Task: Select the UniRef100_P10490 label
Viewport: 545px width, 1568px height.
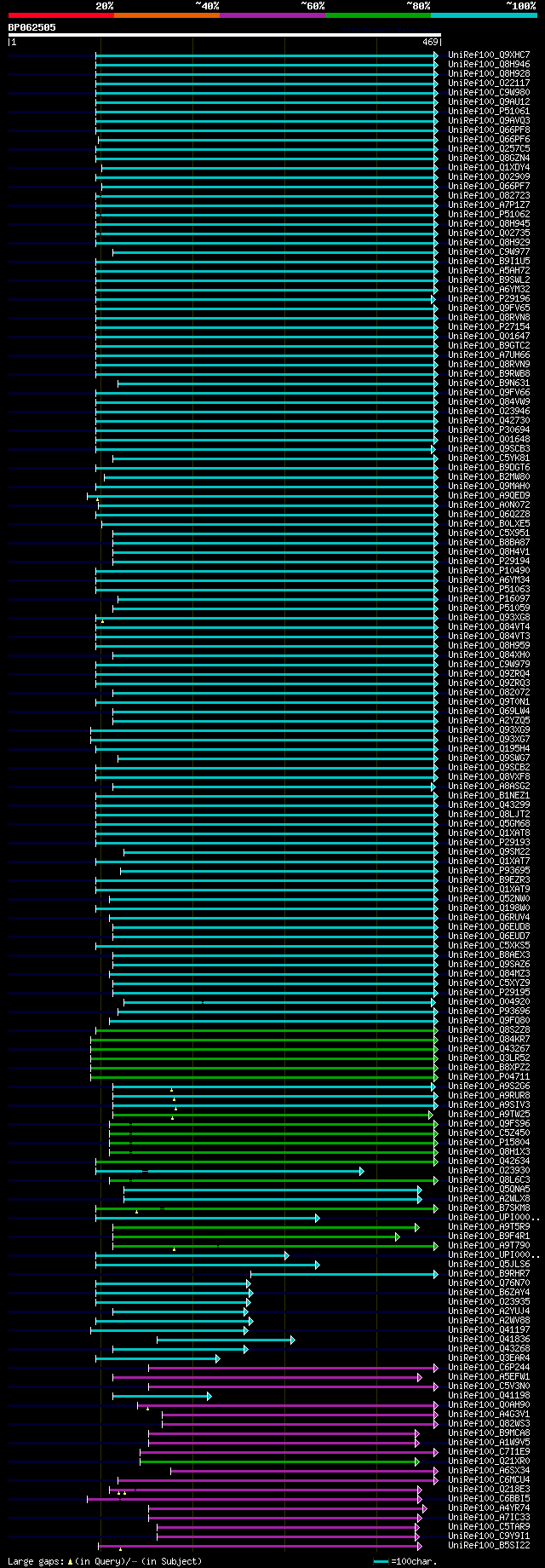Action: click(489, 570)
